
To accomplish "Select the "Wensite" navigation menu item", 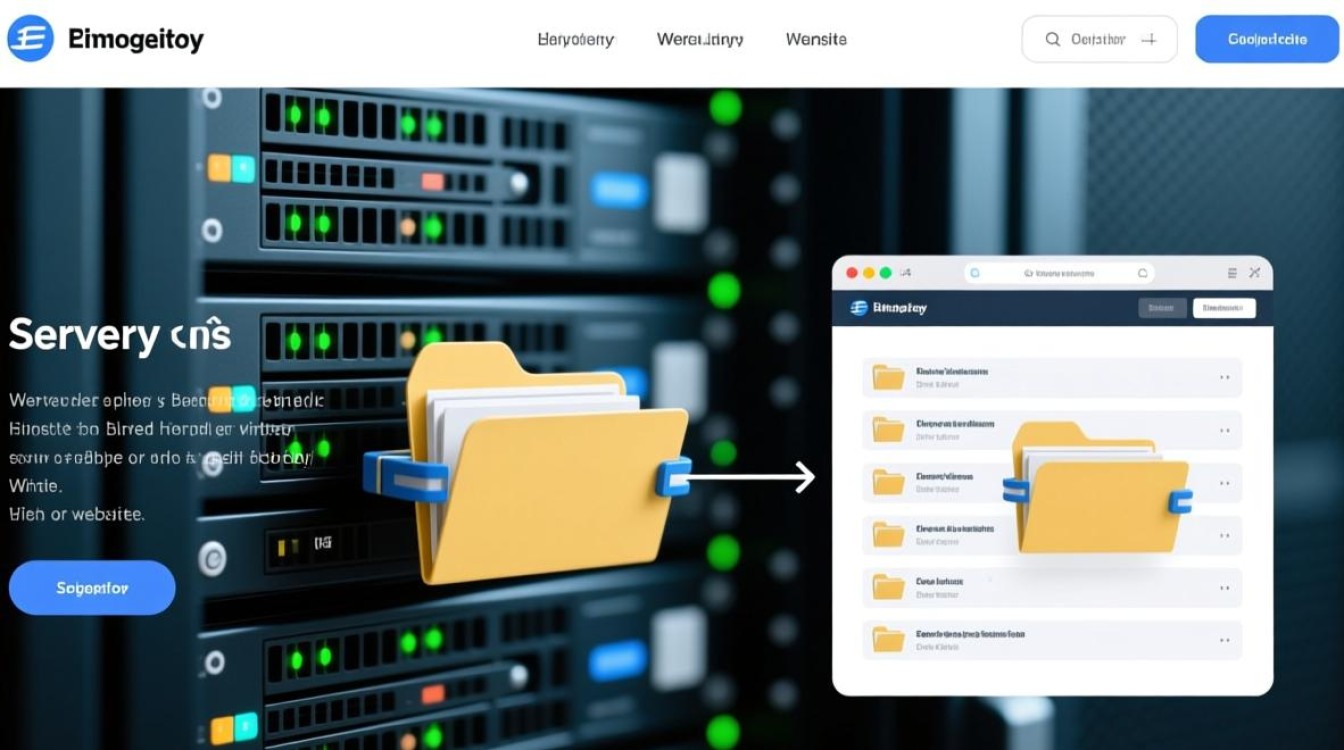I will (x=816, y=40).
